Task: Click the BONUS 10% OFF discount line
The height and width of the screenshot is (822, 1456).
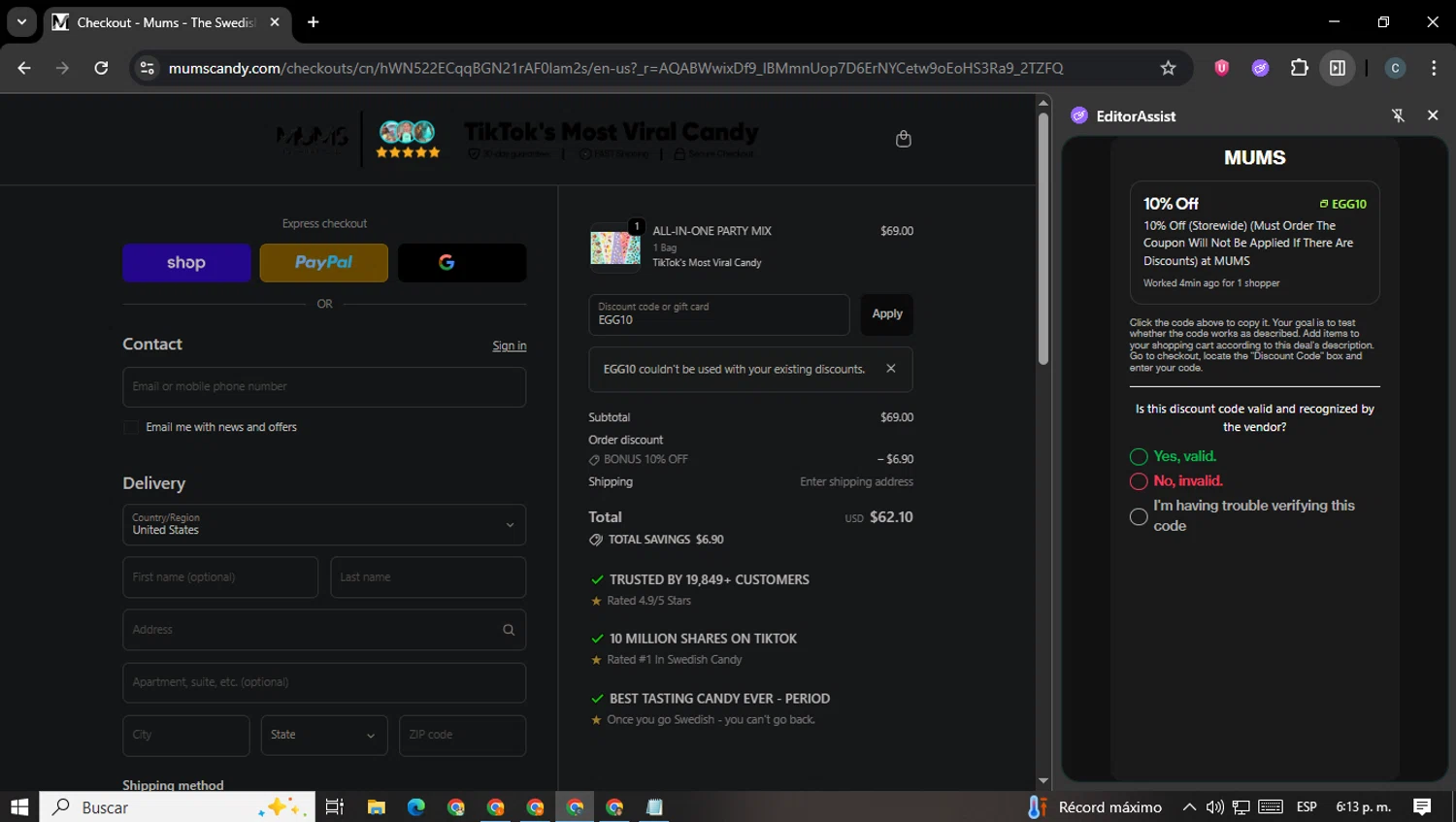Action: [x=638, y=460]
